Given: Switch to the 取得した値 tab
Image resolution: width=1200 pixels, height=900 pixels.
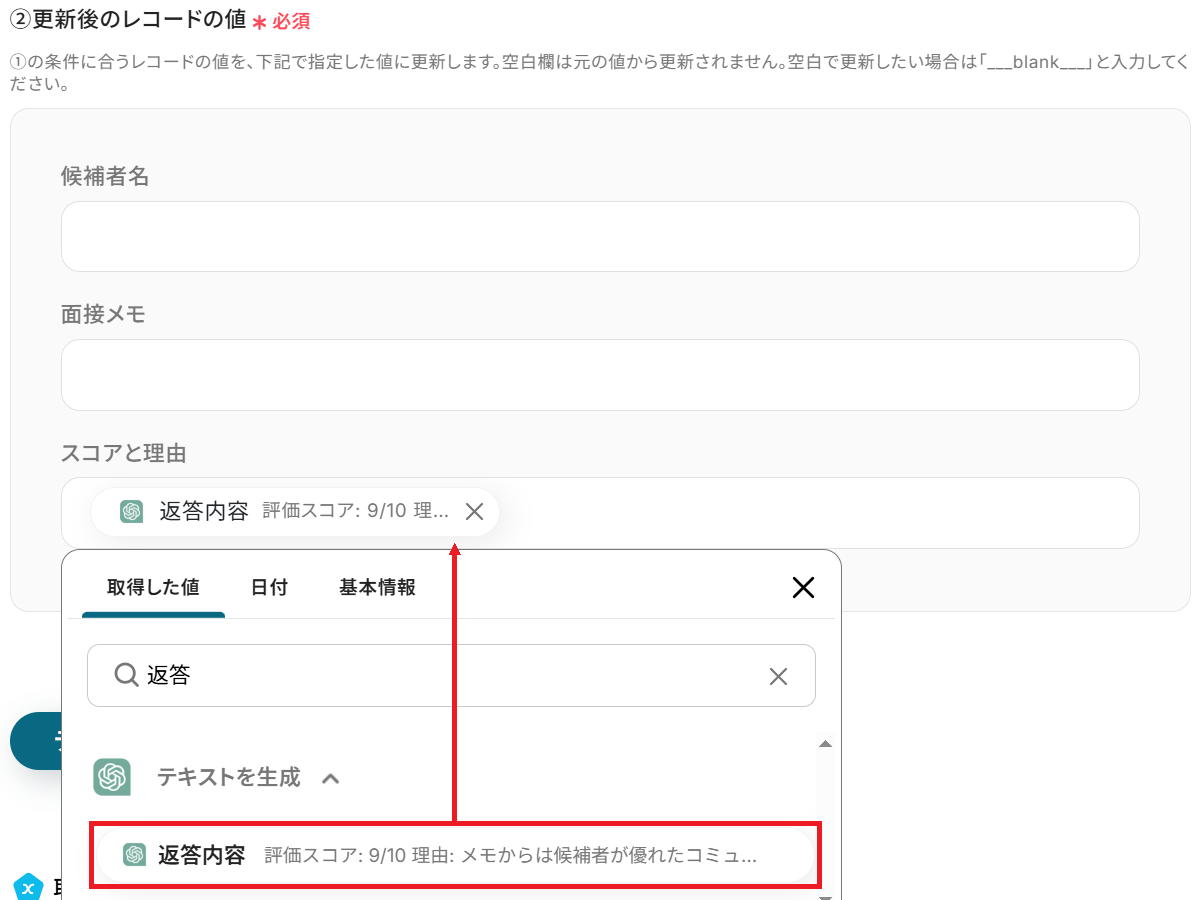Looking at the screenshot, I should 153,587.
